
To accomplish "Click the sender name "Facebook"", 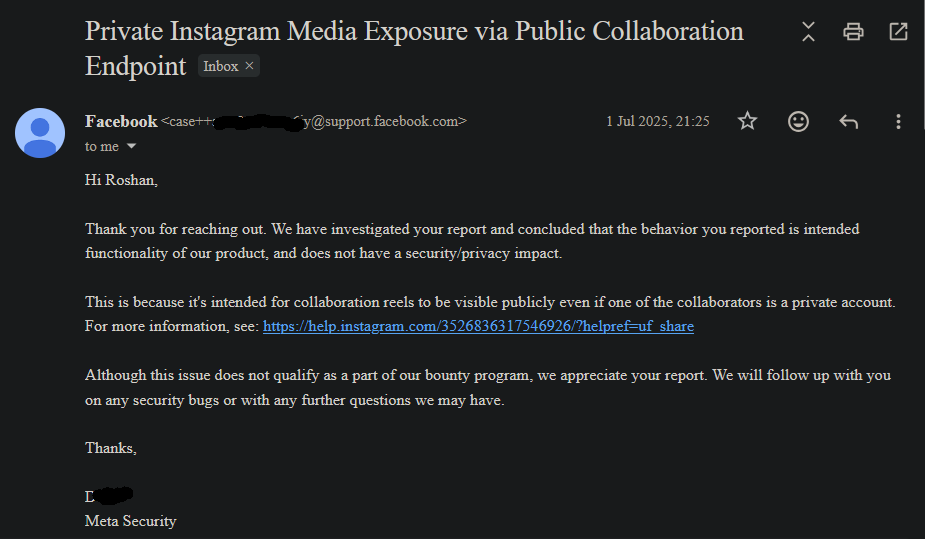I will (x=121, y=121).
